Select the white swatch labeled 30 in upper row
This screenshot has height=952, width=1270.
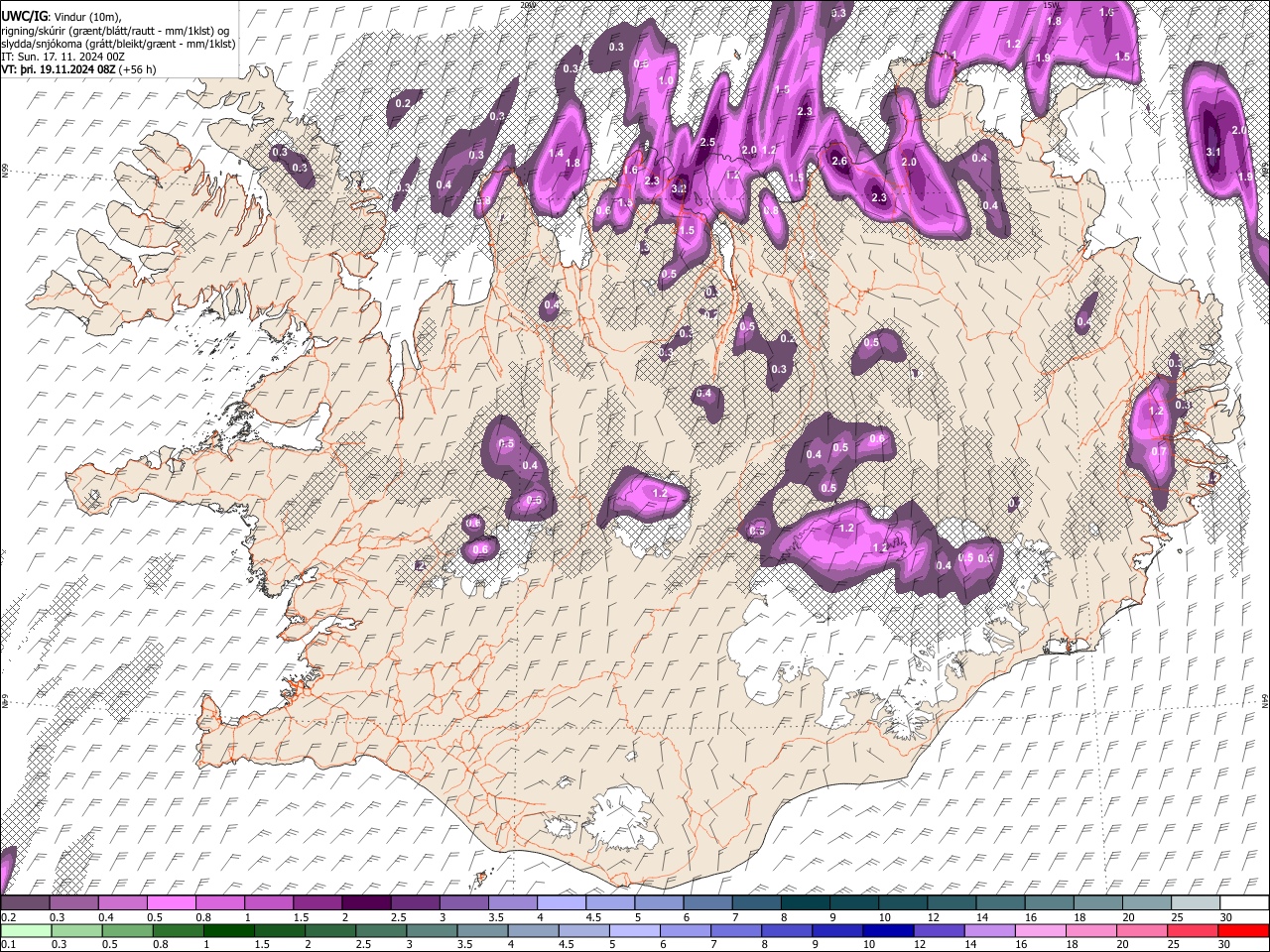(x=1242, y=903)
